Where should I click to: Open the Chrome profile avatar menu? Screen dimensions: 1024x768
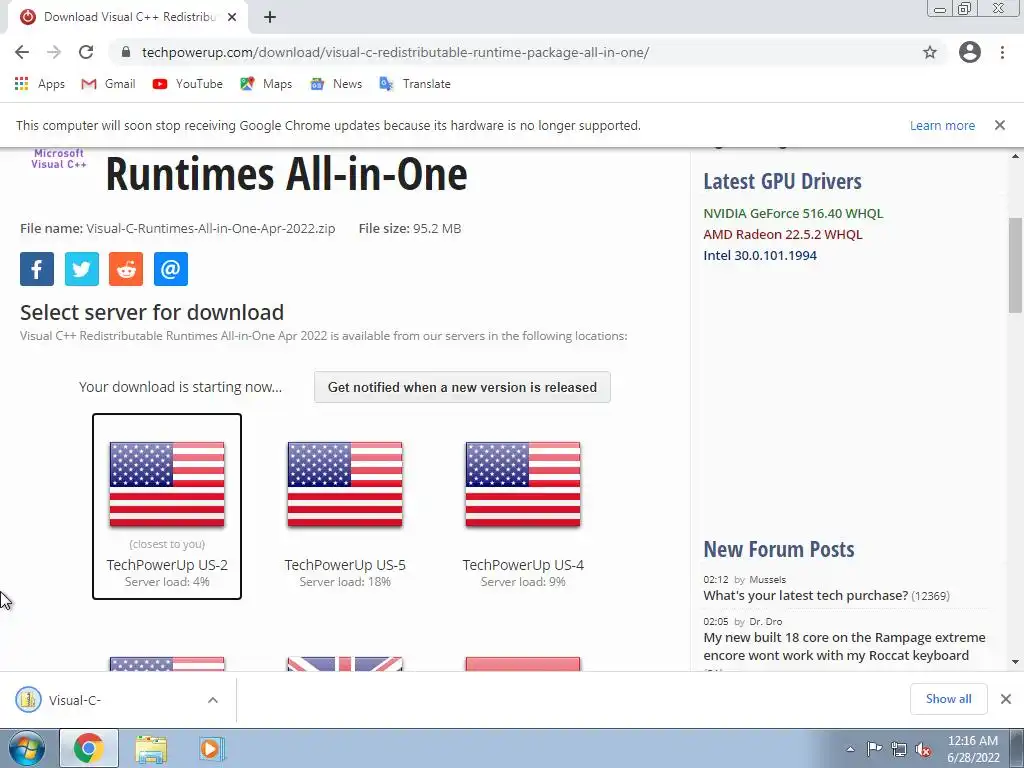tap(970, 52)
